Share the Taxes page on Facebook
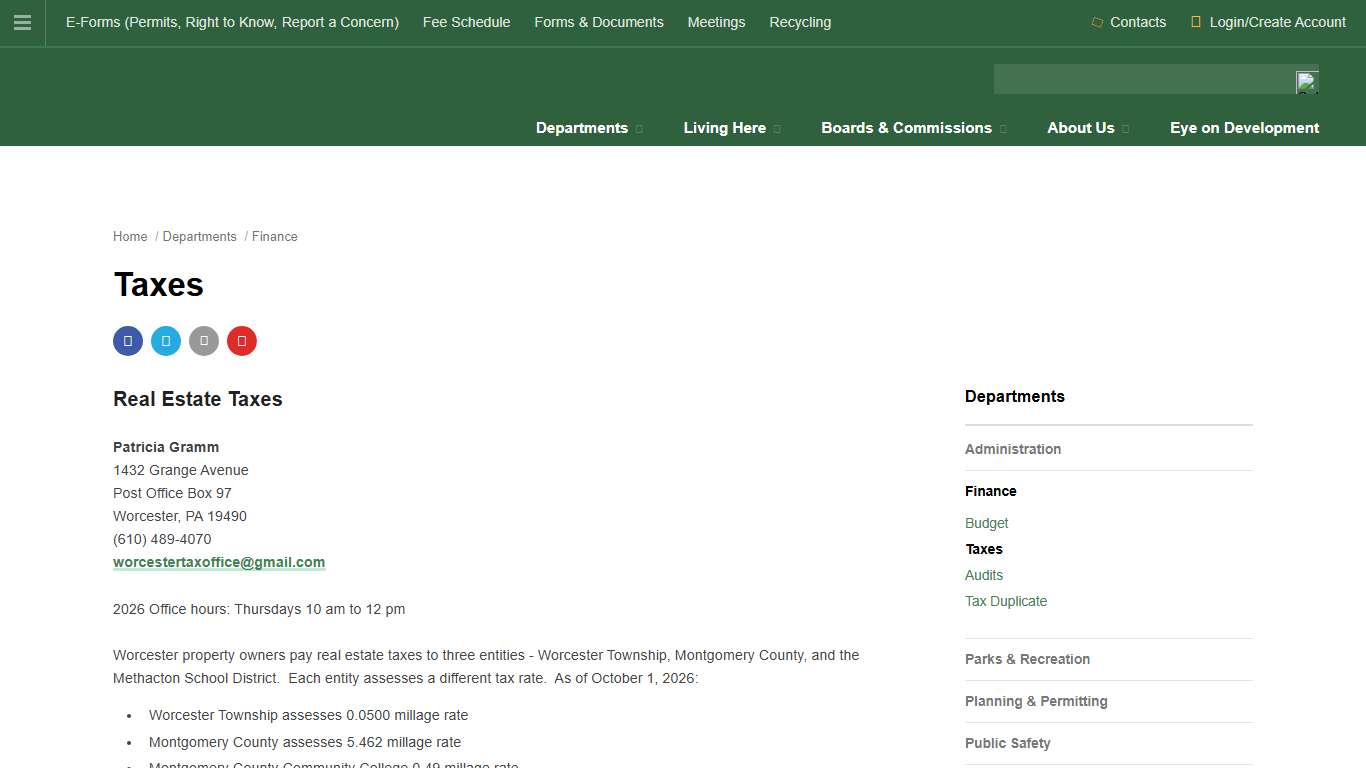Viewport: 1366px width, 768px height. (127, 340)
